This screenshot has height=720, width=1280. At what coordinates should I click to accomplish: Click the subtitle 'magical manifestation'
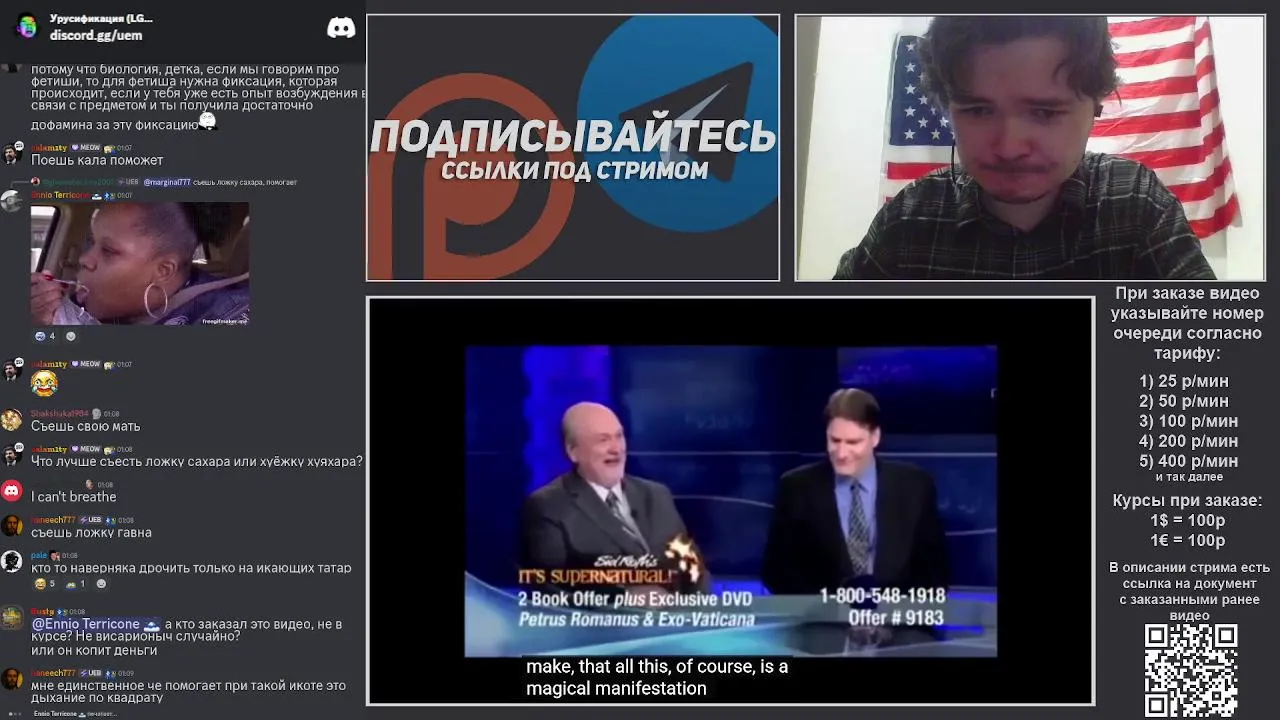(616, 688)
